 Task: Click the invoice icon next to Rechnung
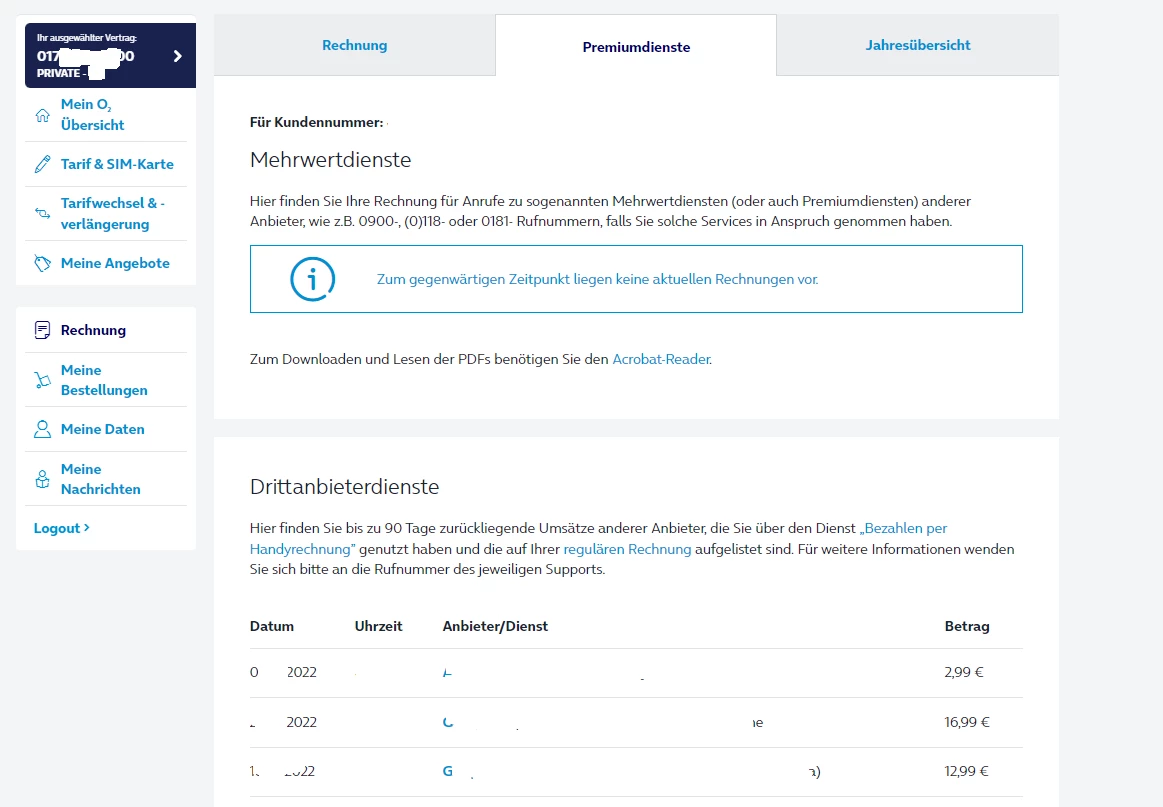click(42, 330)
